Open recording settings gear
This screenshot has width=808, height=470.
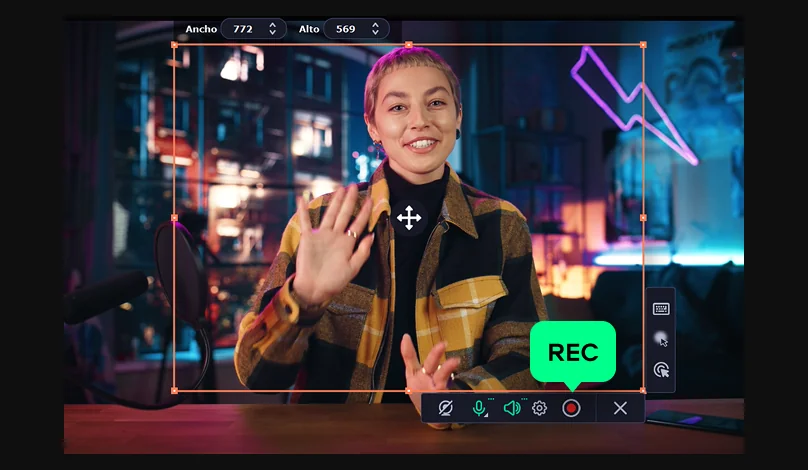pyautogui.click(x=540, y=408)
